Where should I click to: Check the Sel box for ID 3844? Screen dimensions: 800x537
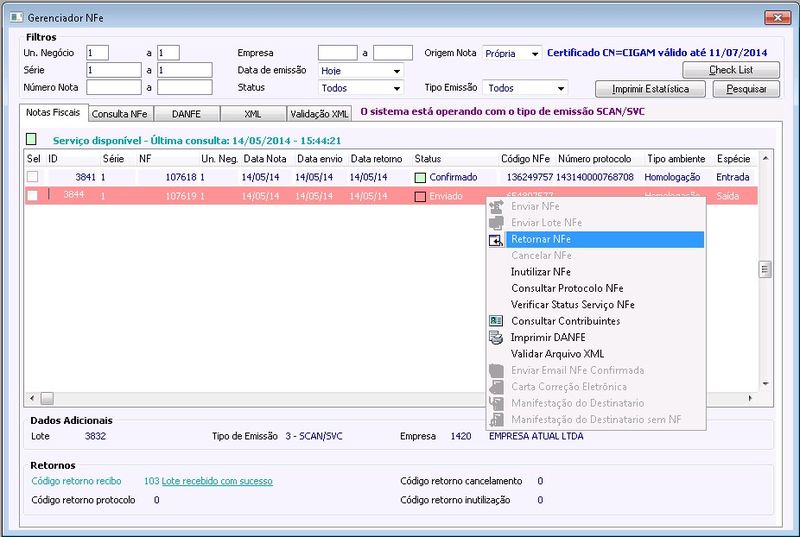[33, 196]
